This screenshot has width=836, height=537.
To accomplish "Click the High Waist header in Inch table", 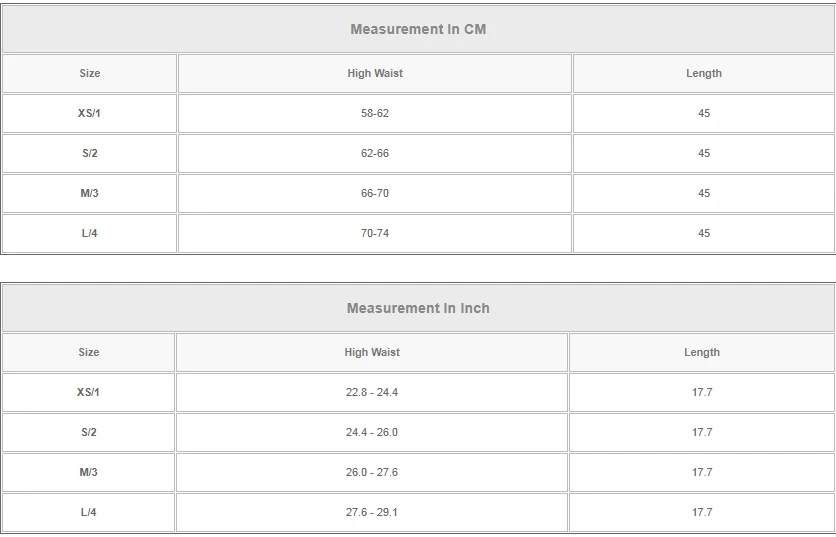I will [372, 352].
